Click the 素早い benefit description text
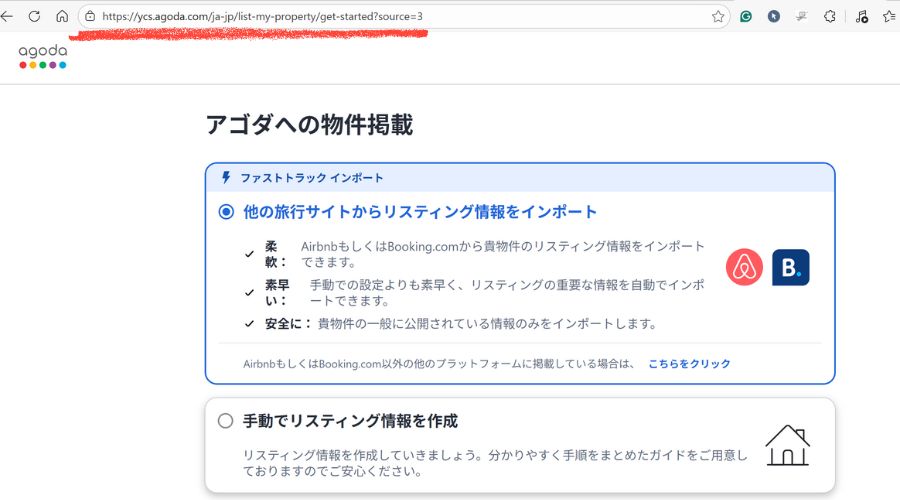The height and width of the screenshot is (500, 900). click(507, 293)
